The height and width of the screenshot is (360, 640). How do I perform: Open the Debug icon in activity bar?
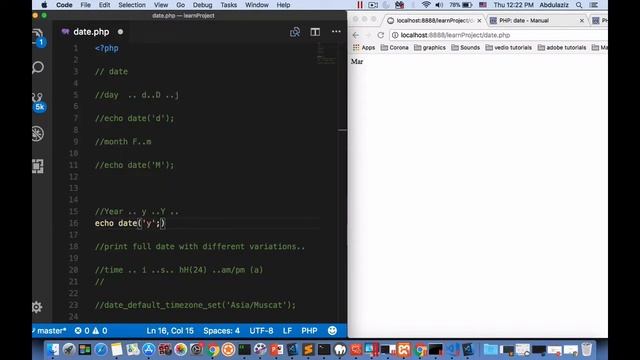coord(38,133)
